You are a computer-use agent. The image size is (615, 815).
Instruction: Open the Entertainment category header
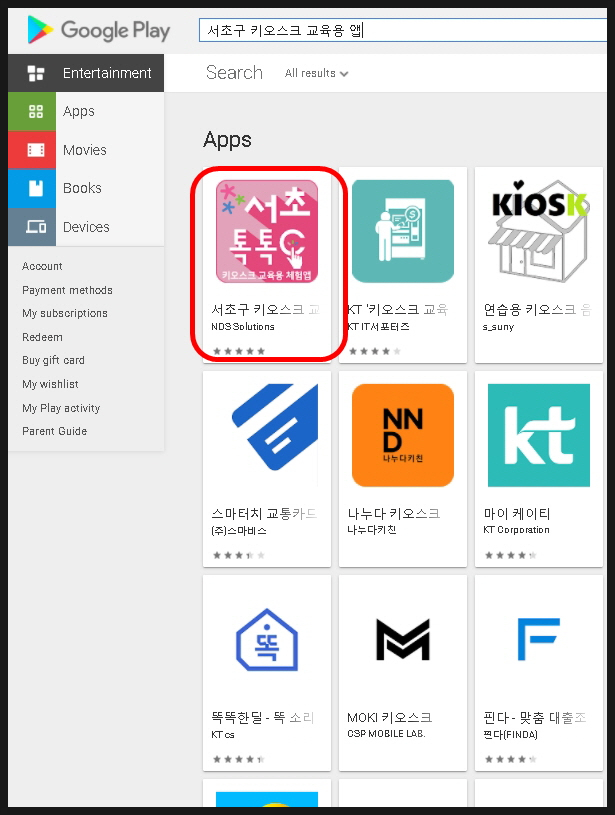(86, 73)
